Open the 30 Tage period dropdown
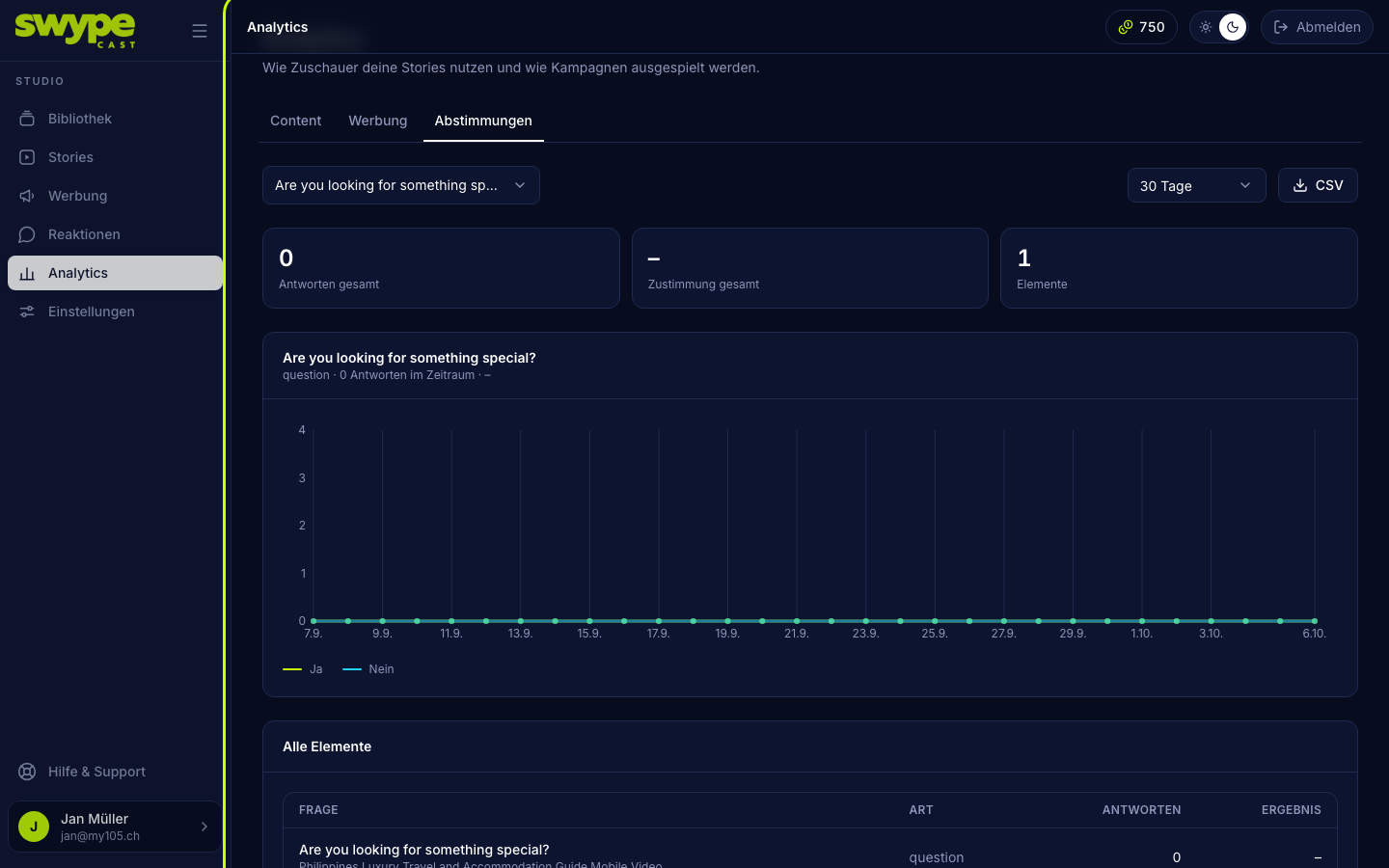The image size is (1389, 868). click(x=1197, y=185)
